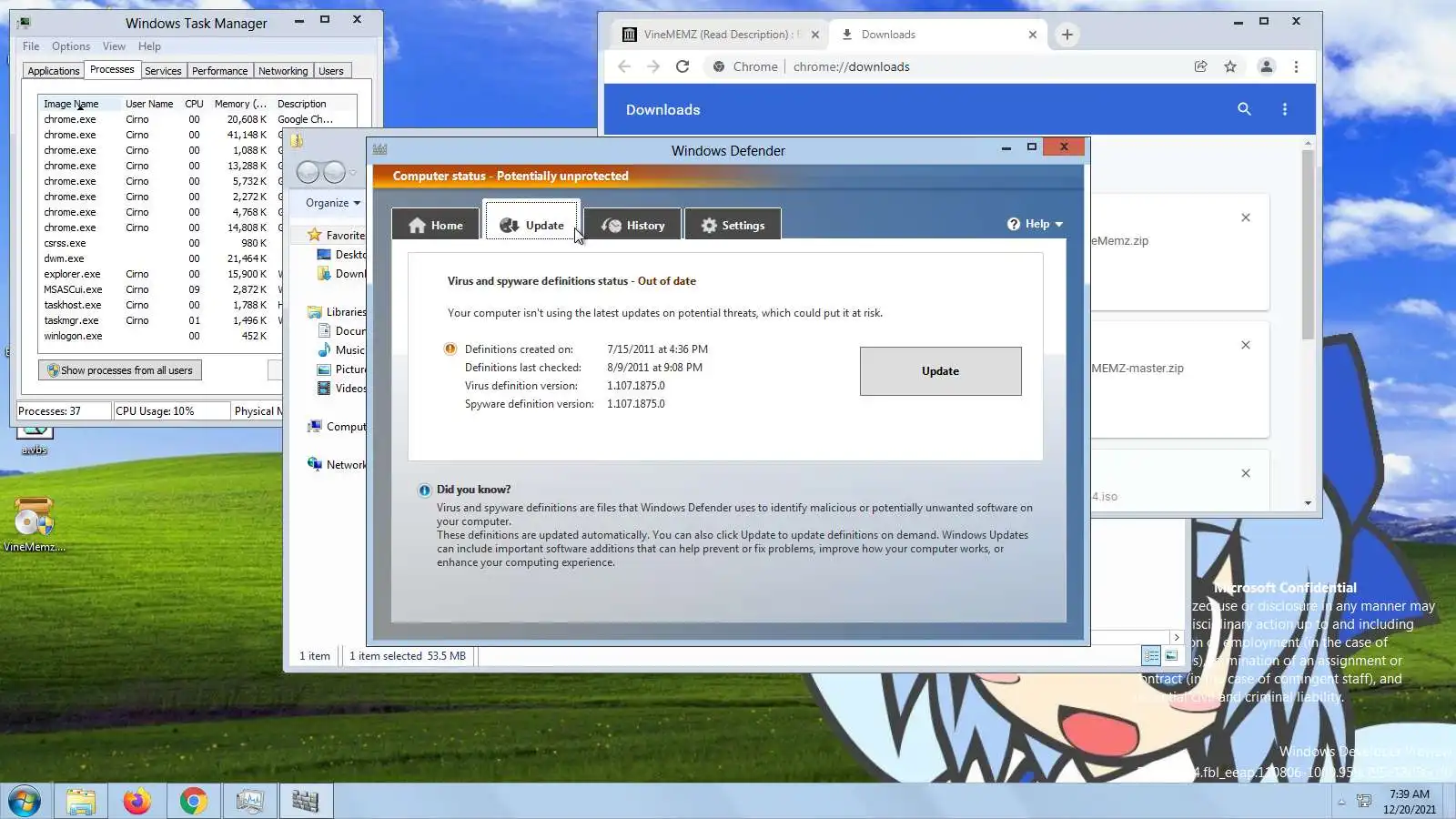Click the Defender info icon beside Did you know
Screen dimensions: 1456x819
coord(424,490)
